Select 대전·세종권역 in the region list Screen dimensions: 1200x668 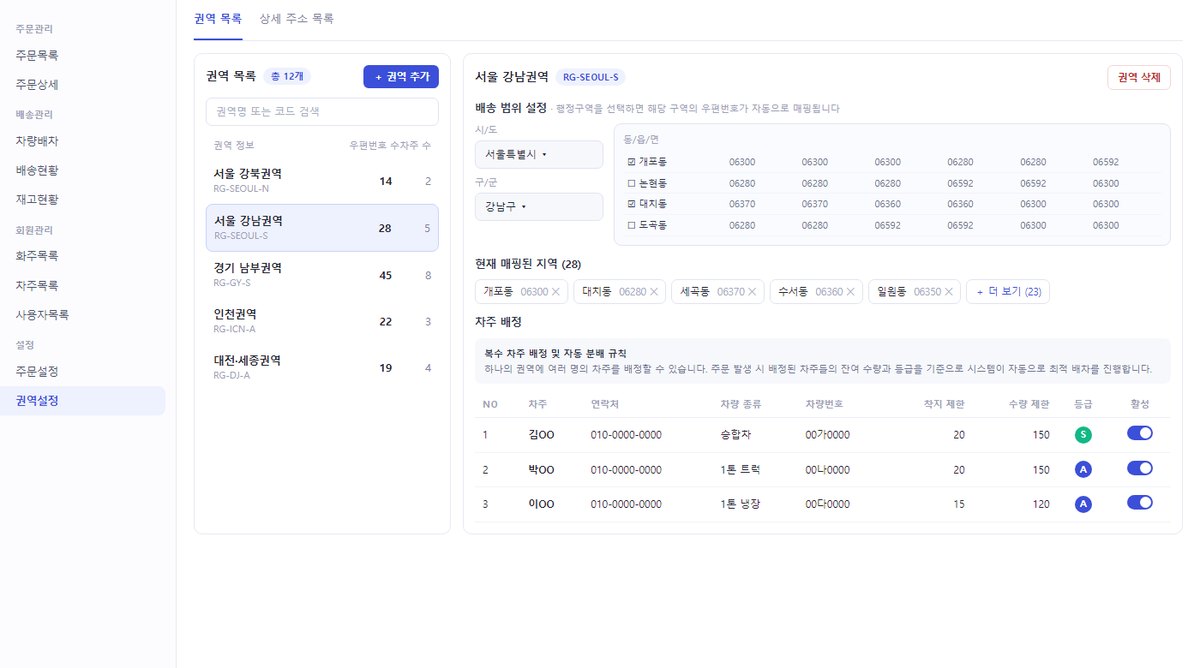(x=322, y=367)
